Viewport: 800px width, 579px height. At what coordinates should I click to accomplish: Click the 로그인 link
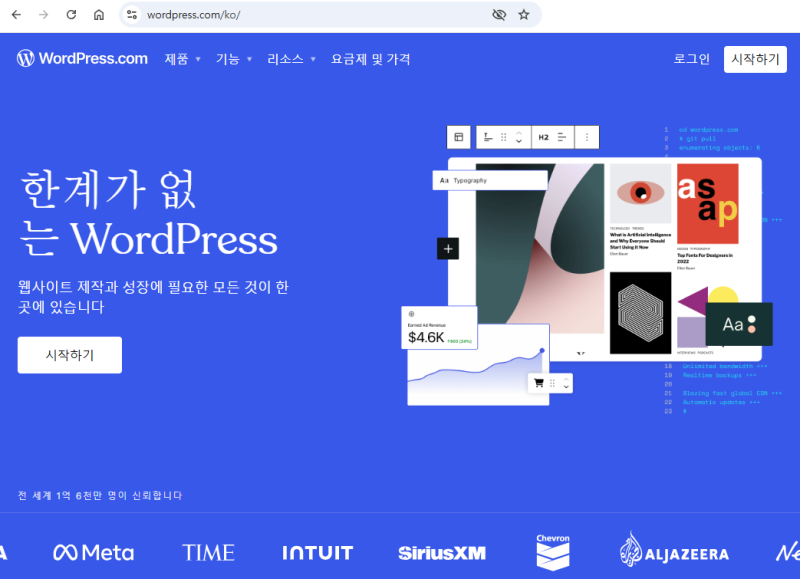click(691, 59)
